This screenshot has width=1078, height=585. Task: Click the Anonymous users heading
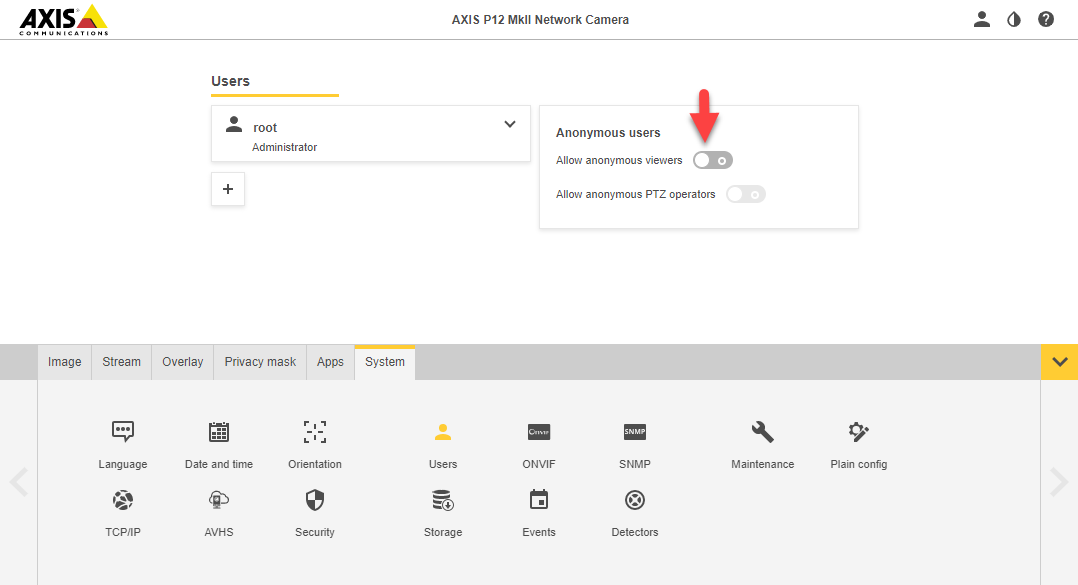tap(608, 133)
